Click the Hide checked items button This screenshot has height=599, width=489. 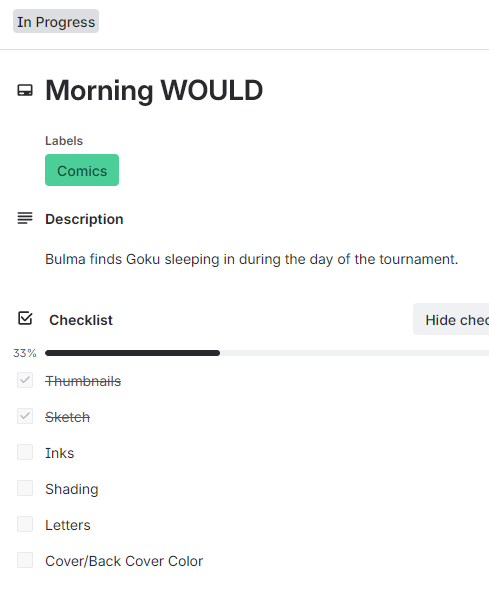(451, 319)
